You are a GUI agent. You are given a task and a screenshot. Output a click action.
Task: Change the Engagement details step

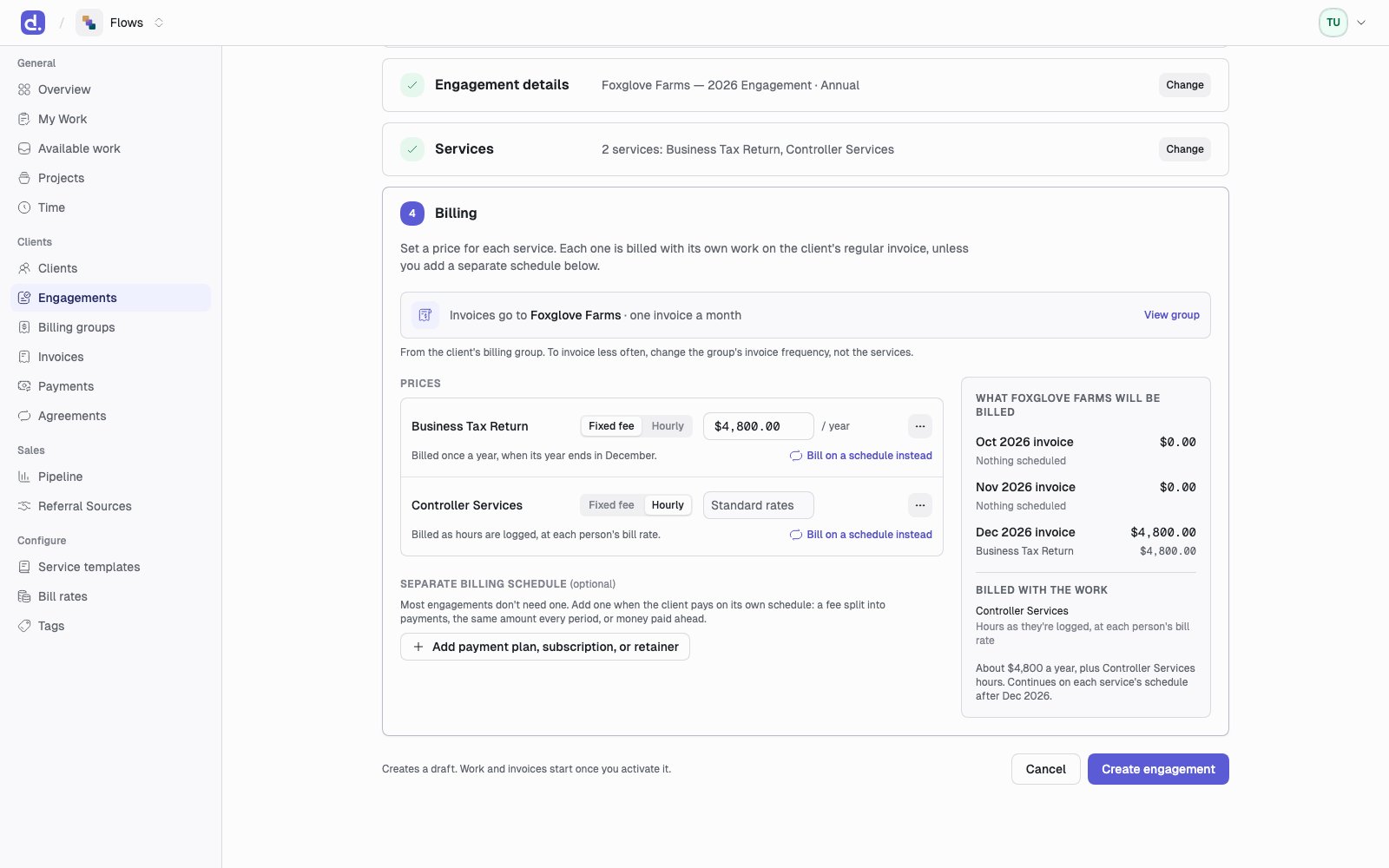coord(1184,85)
